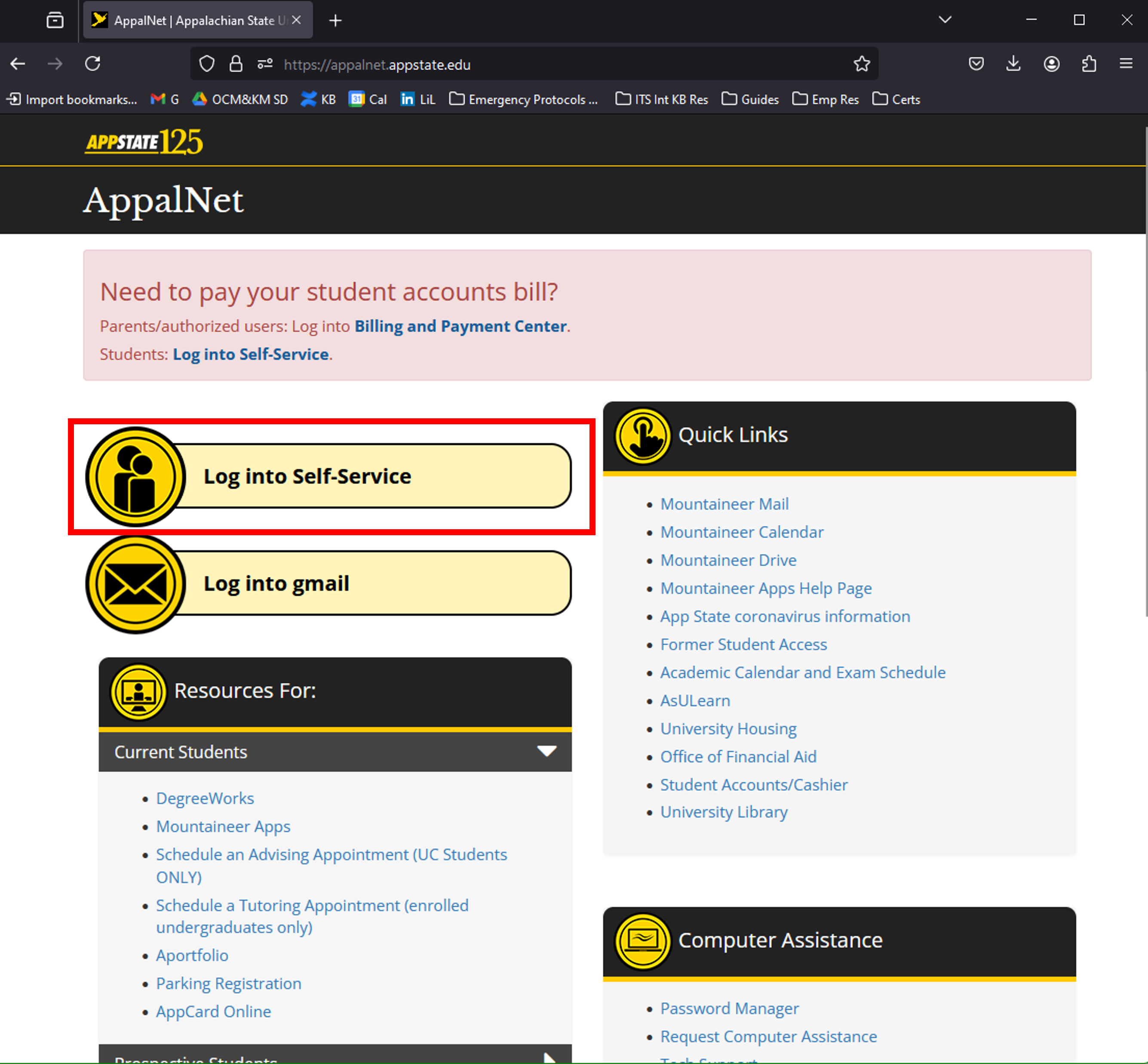Click the forward navigation arrow
1148x1064 pixels.
[55, 64]
